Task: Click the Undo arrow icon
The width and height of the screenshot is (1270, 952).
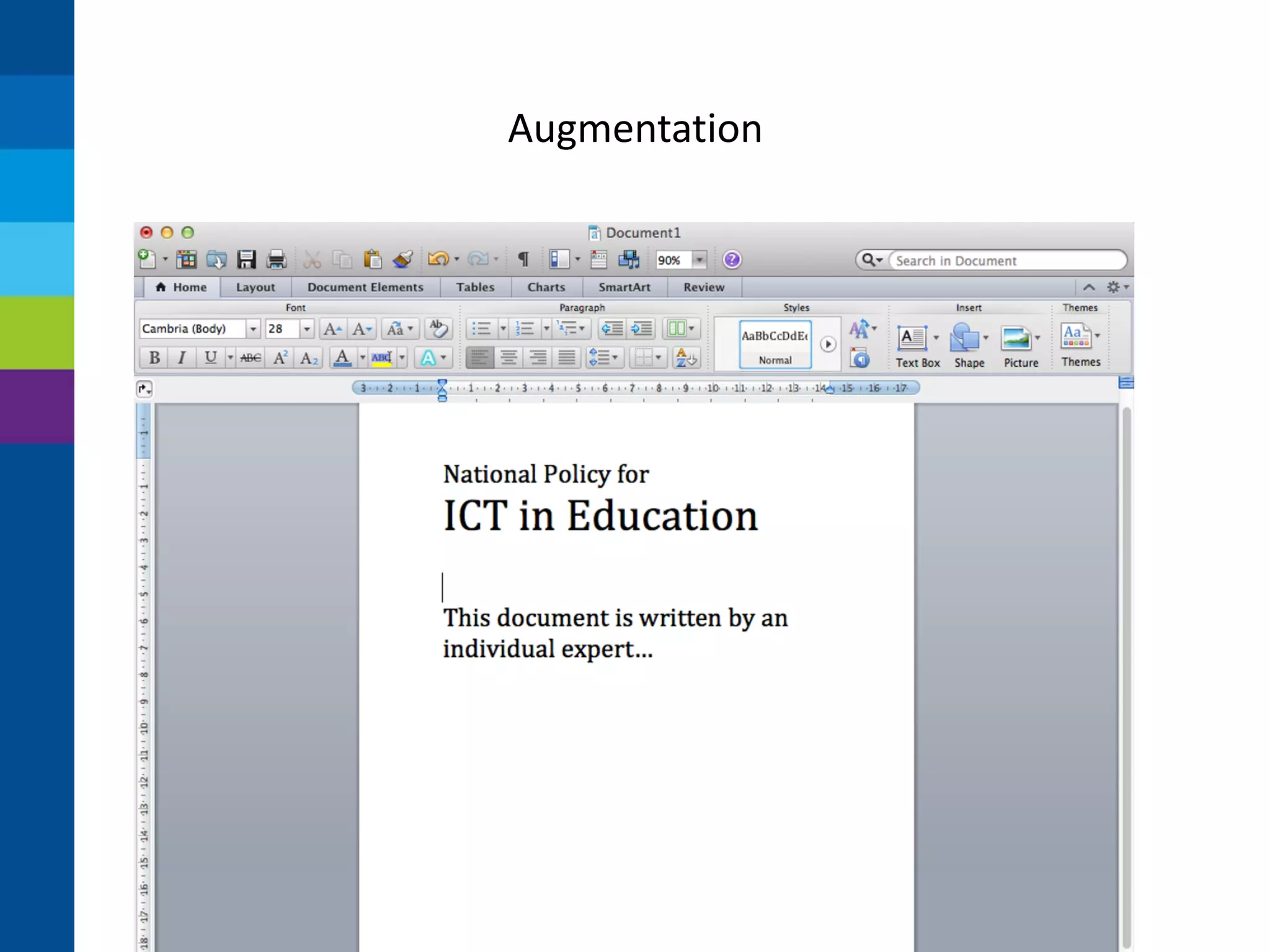Action: pos(438,259)
